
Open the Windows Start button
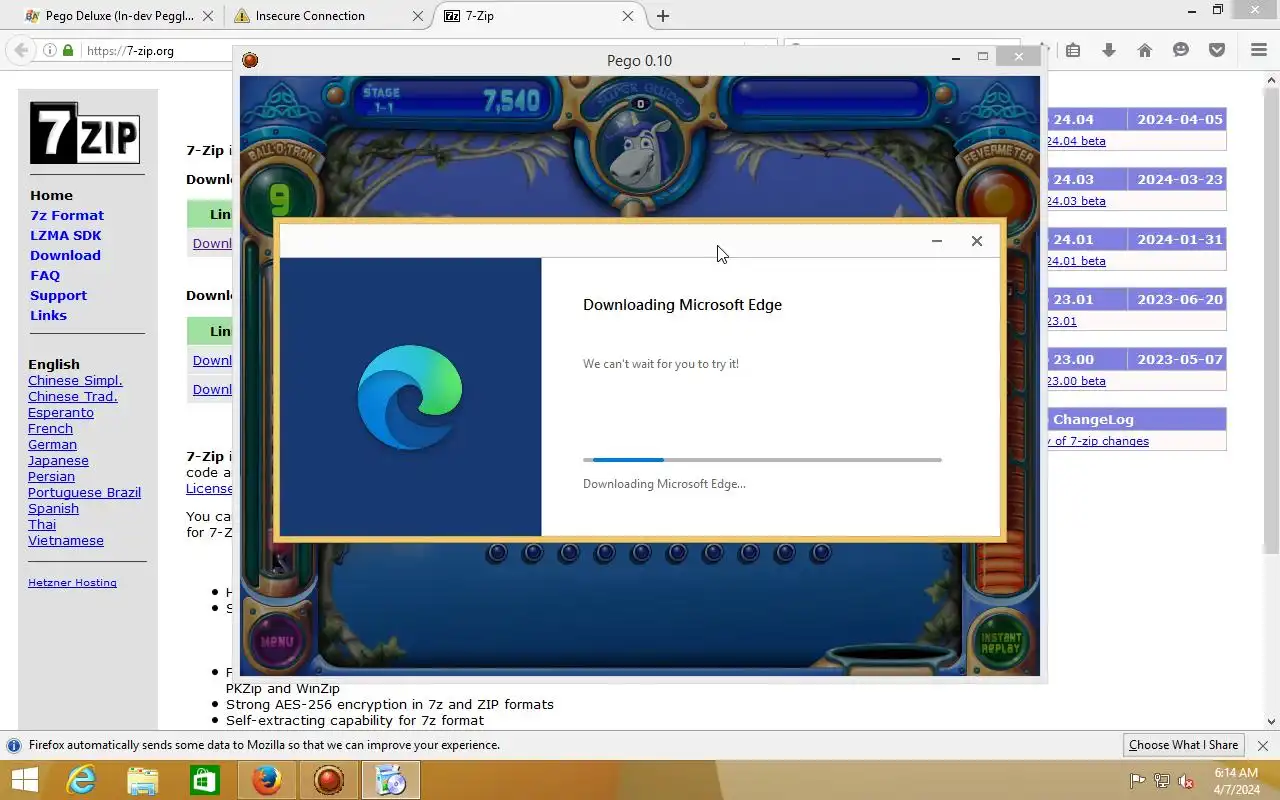tap(24, 780)
